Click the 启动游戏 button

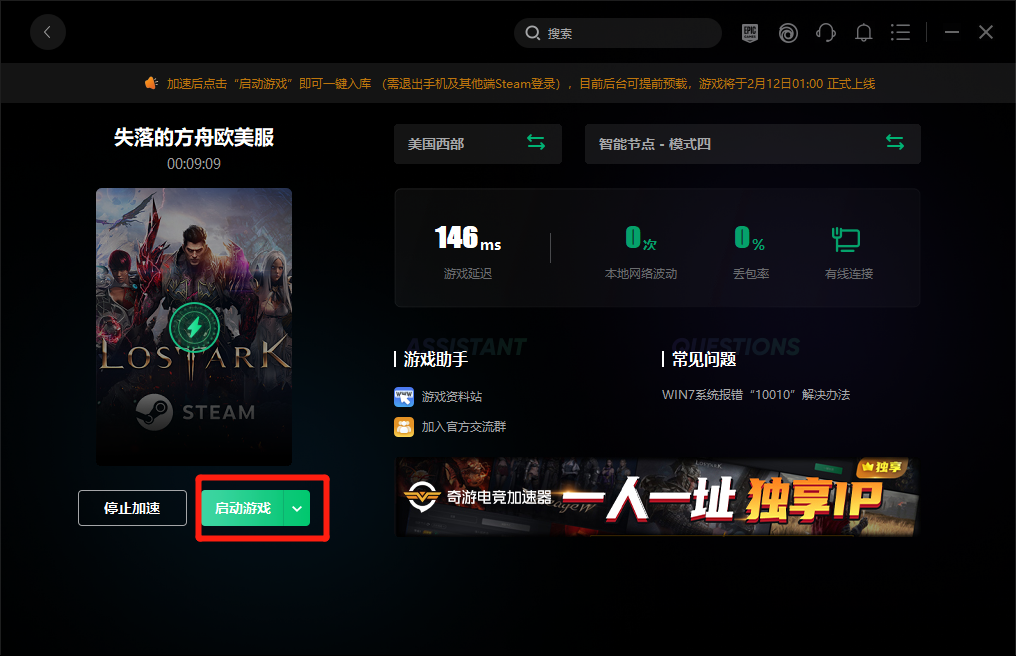click(x=242, y=508)
